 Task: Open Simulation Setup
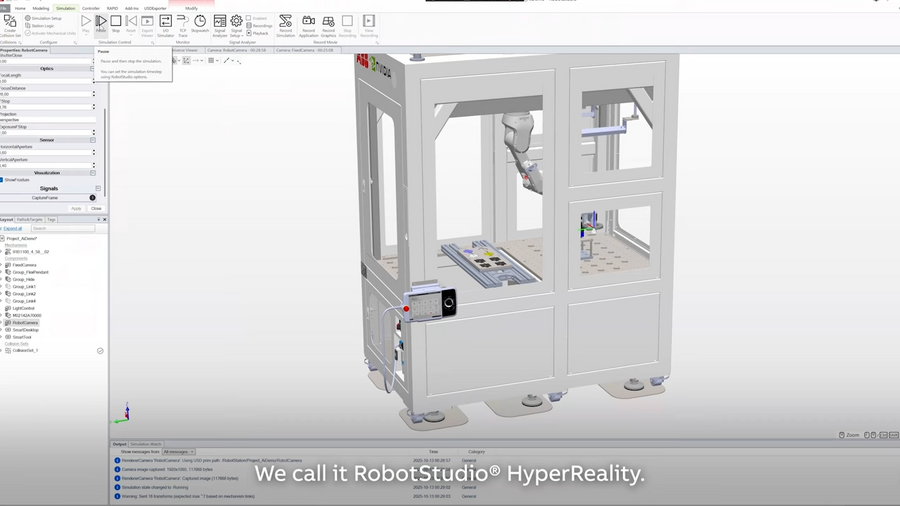[43, 18]
